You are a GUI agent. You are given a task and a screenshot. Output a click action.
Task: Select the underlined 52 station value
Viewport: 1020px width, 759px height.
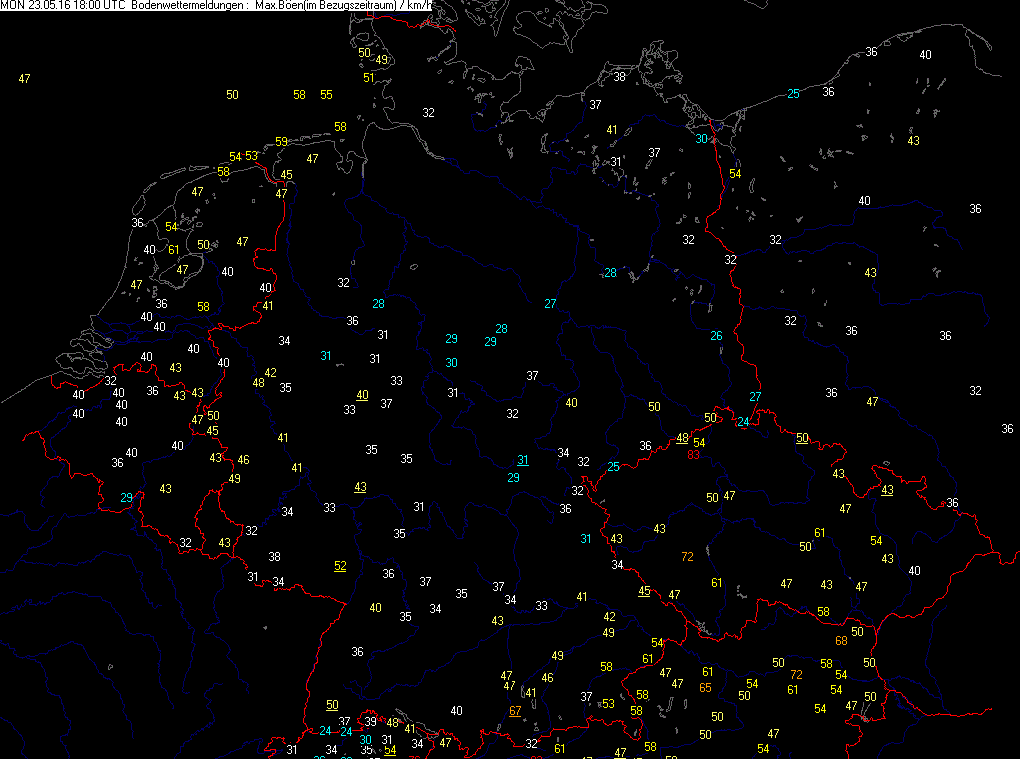click(x=340, y=566)
